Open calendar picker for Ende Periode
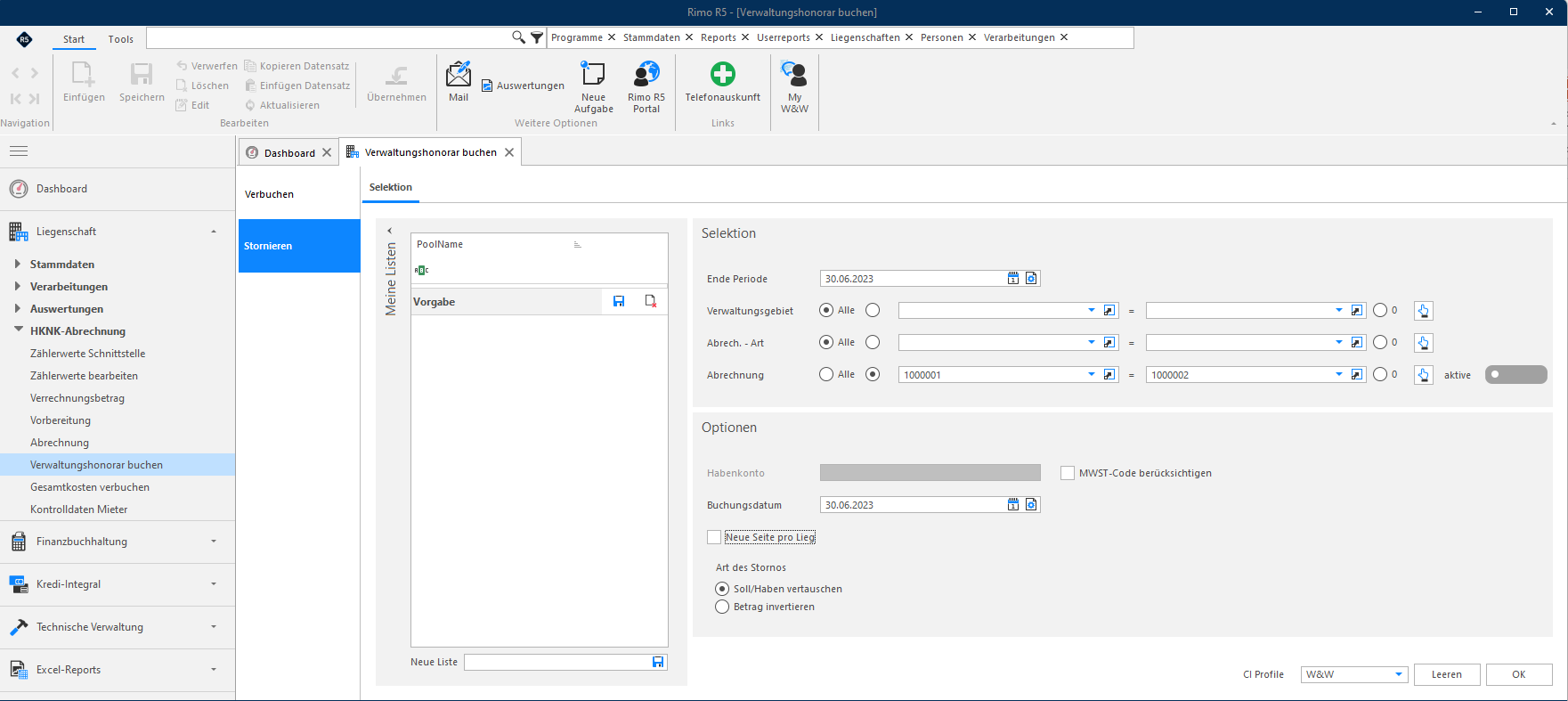Image resolution: width=1568 pixels, height=701 pixels. (1013, 279)
